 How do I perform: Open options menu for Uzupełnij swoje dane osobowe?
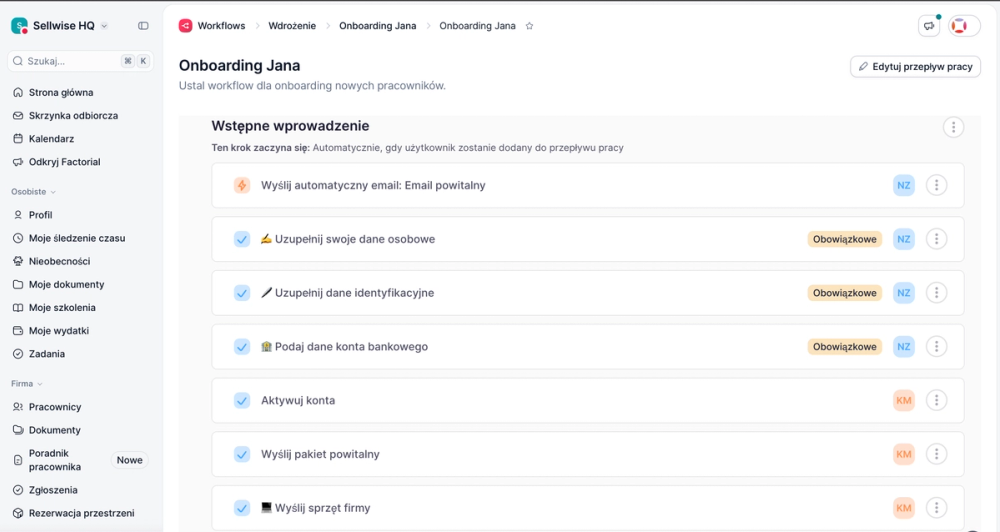pos(936,239)
